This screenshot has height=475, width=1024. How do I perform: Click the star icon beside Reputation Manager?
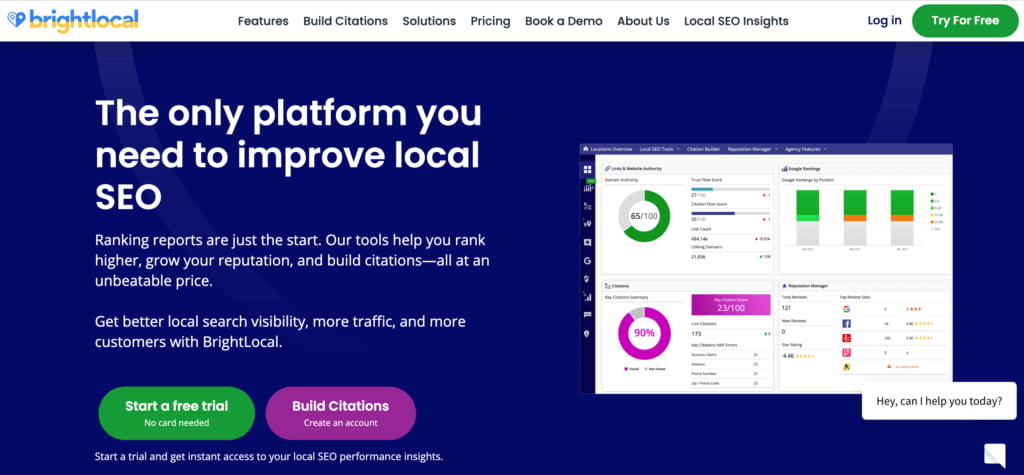(784, 286)
